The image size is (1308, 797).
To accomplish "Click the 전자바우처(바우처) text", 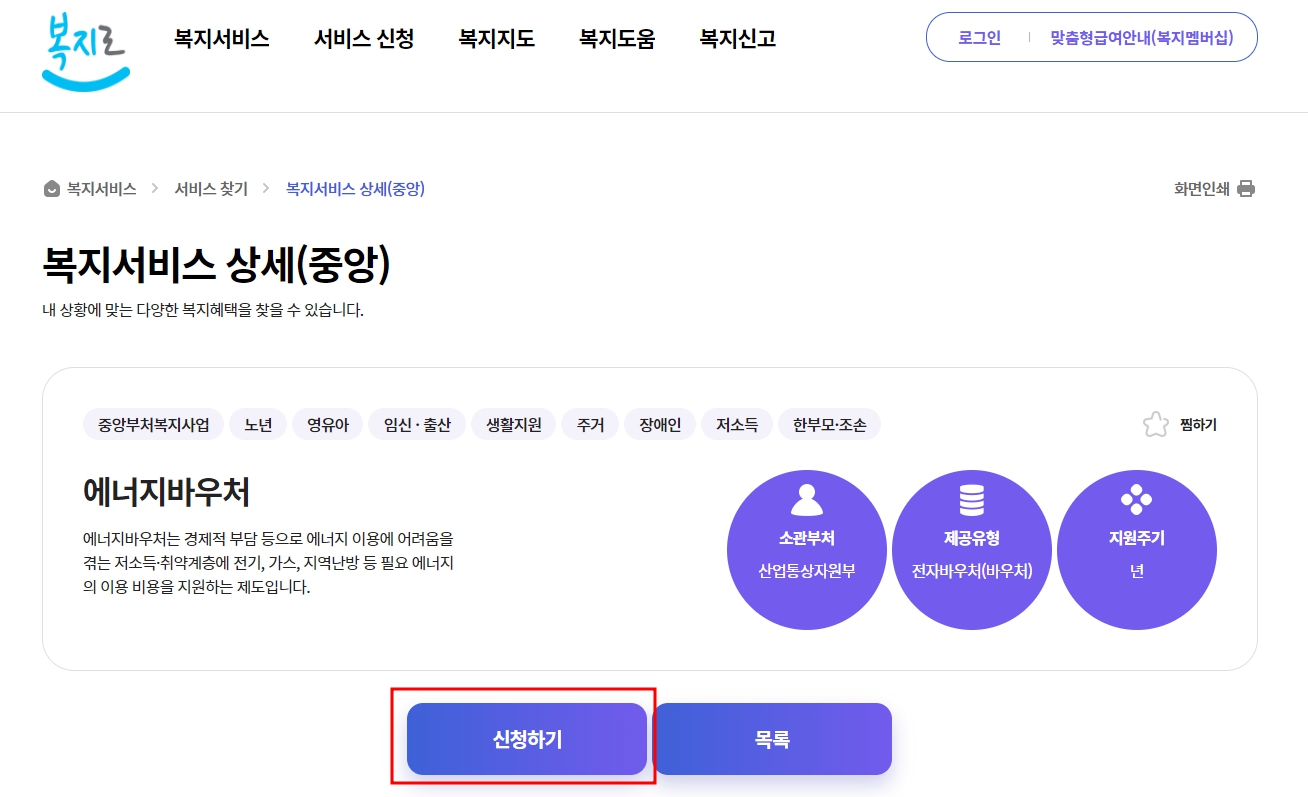I will 971,571.
